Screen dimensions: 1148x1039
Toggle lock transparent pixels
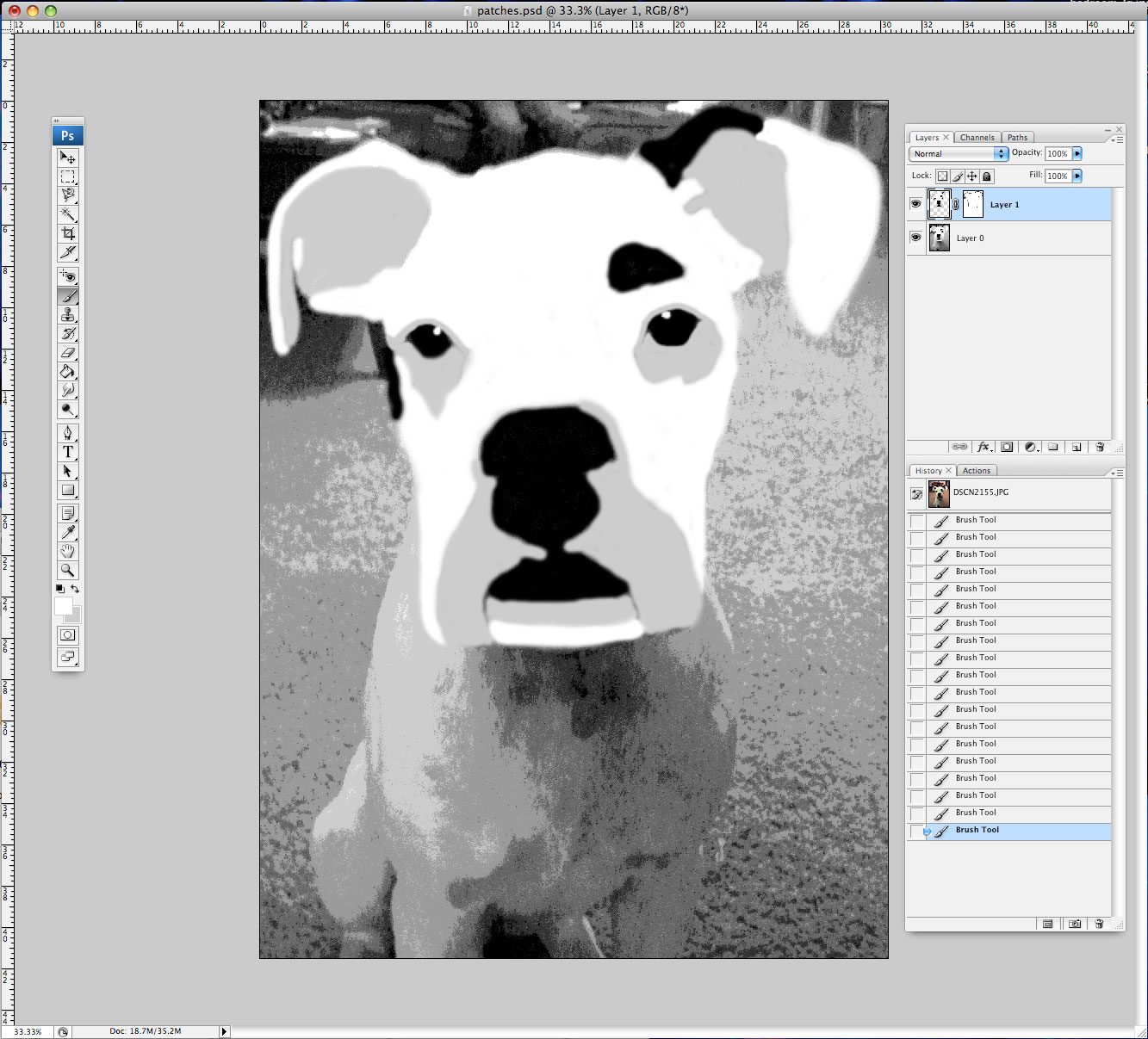[943, 176]
